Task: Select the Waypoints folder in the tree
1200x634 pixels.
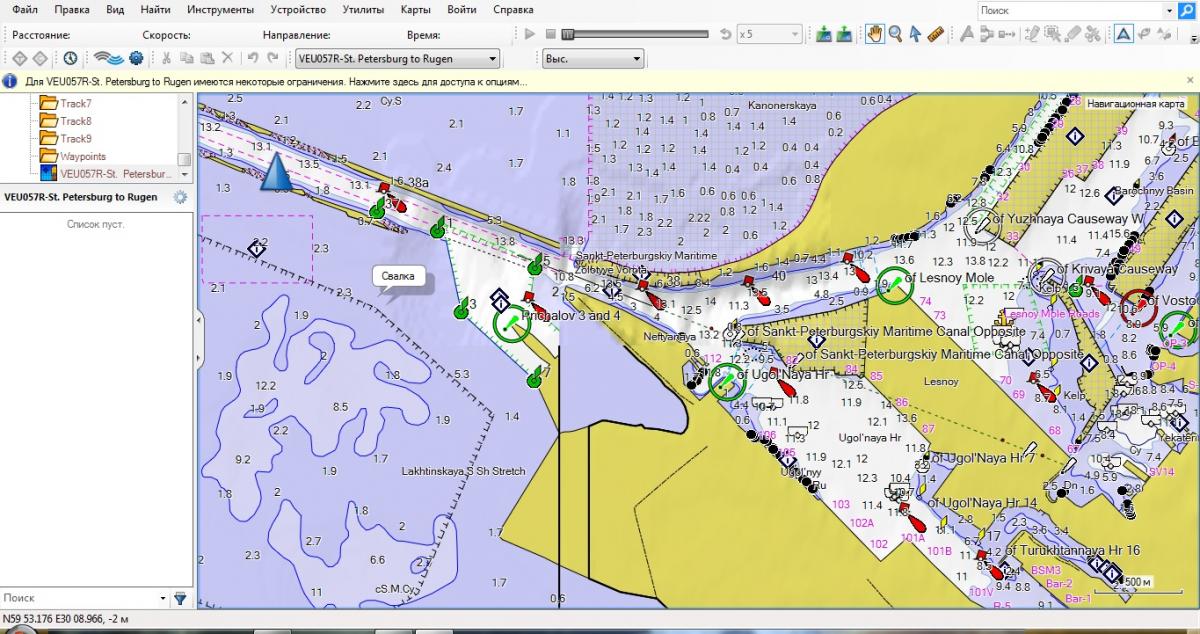Action: (x=82, y=156)
